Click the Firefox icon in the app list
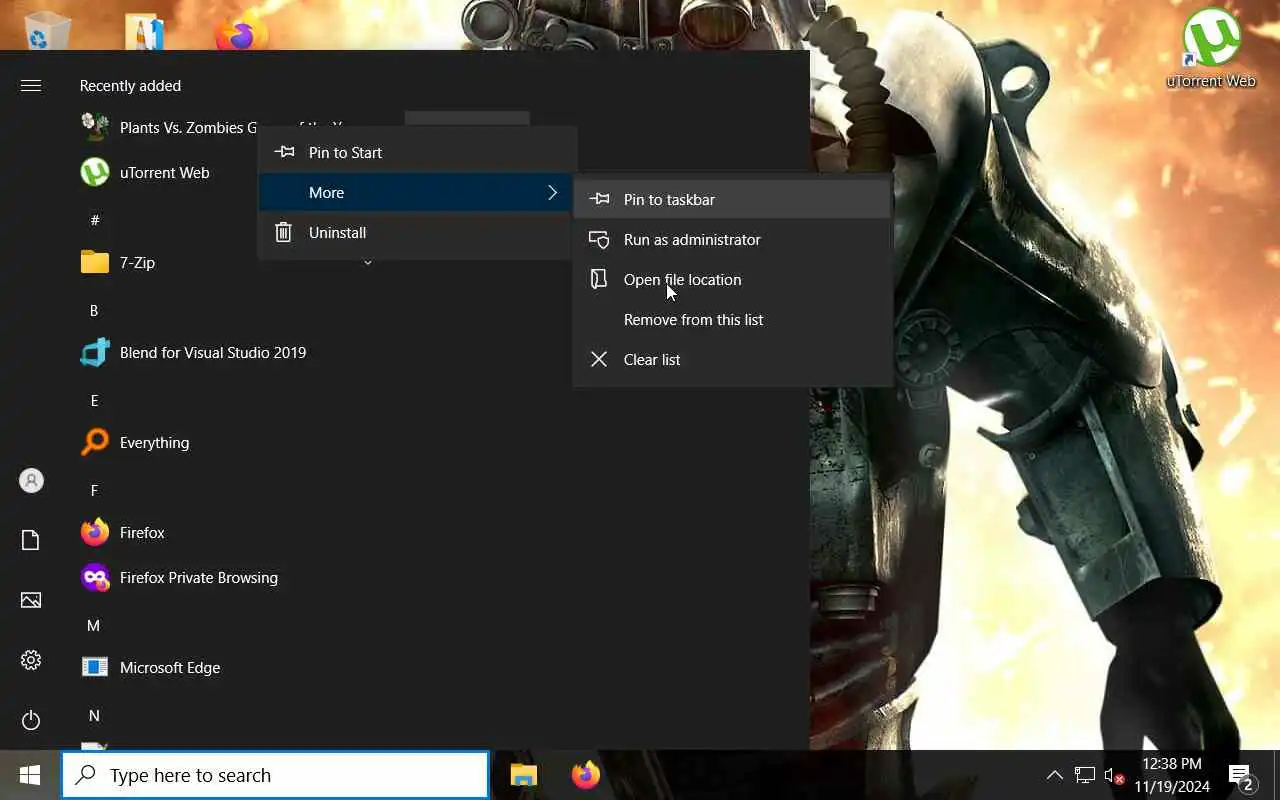The height and width of the screenshot is (800, 1280). (x=95, y=532)
